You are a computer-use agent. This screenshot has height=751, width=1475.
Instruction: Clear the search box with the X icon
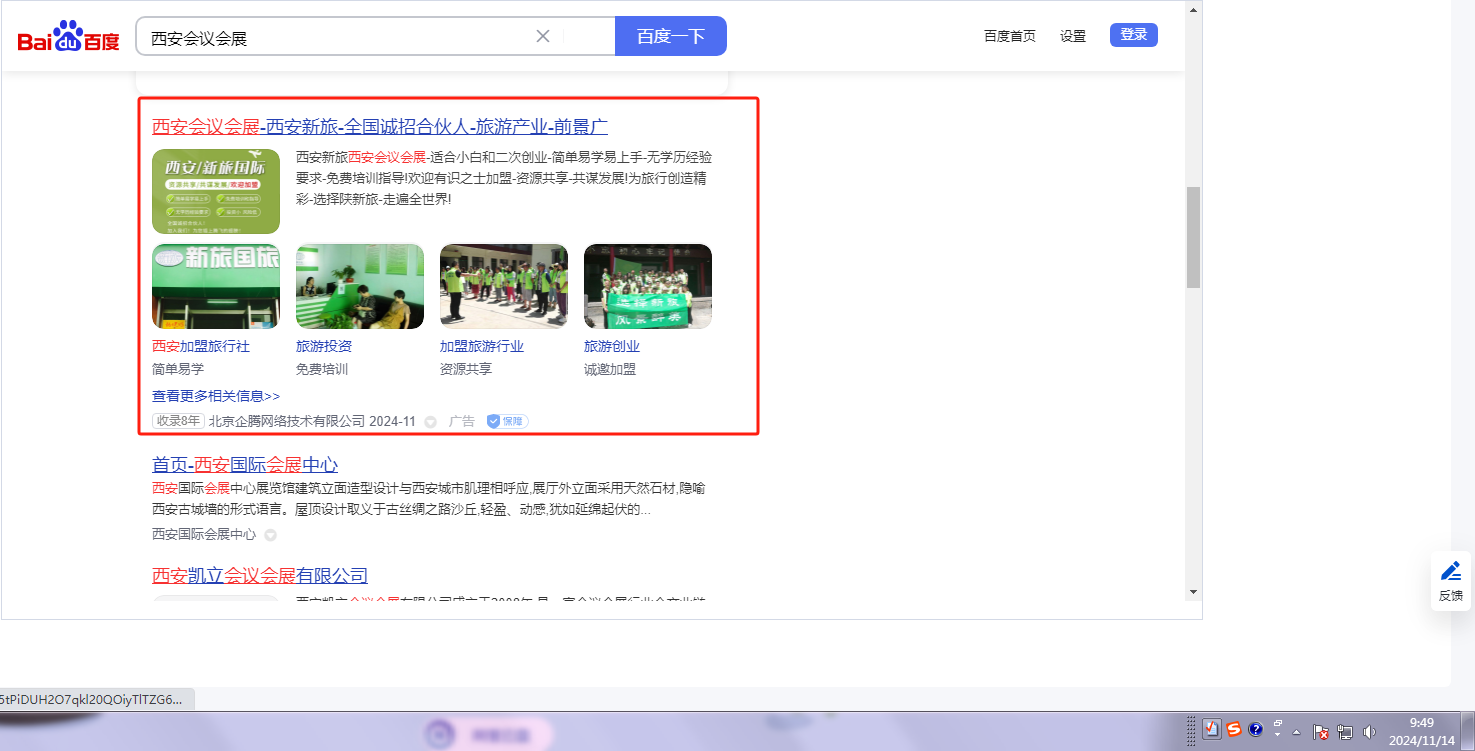click(543, 37)
